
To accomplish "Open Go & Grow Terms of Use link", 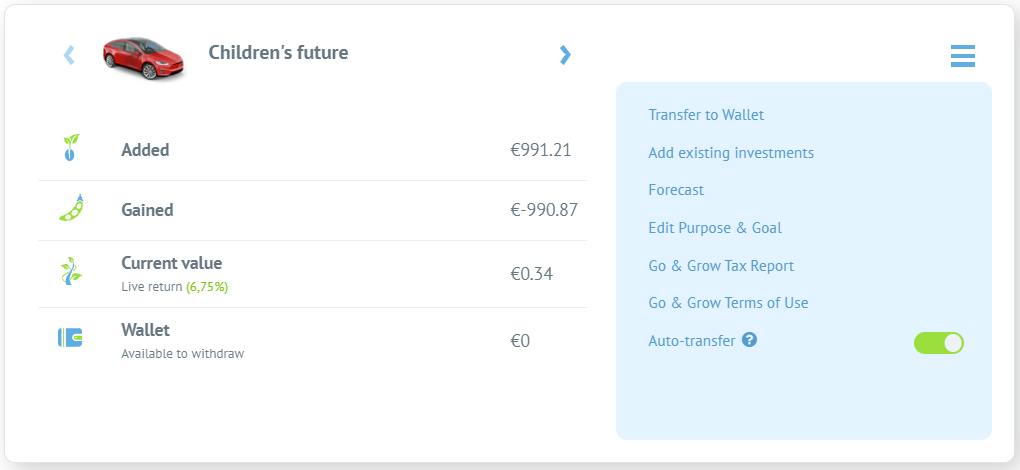I will tap(728, 303).
